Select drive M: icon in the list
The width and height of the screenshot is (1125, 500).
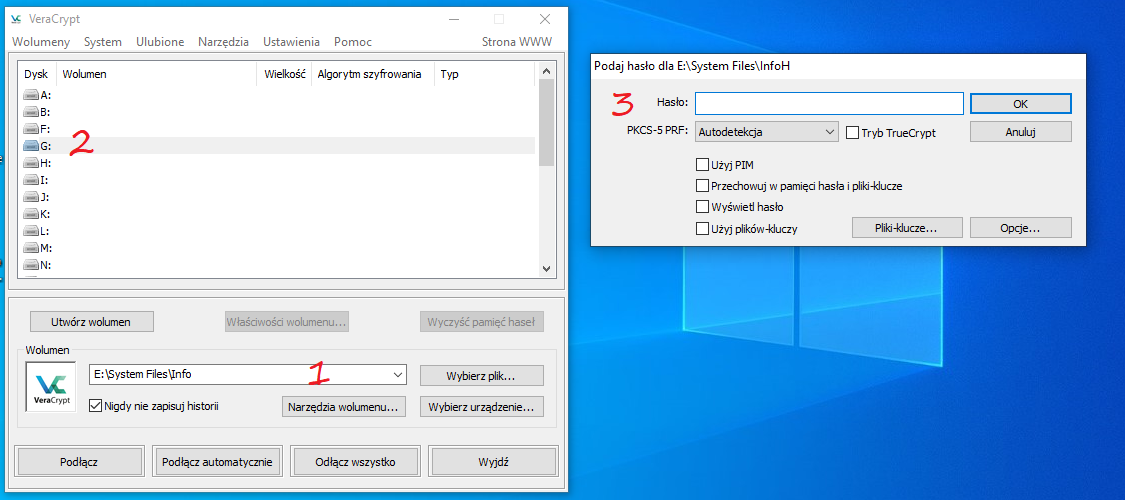(x=32, y=248)
